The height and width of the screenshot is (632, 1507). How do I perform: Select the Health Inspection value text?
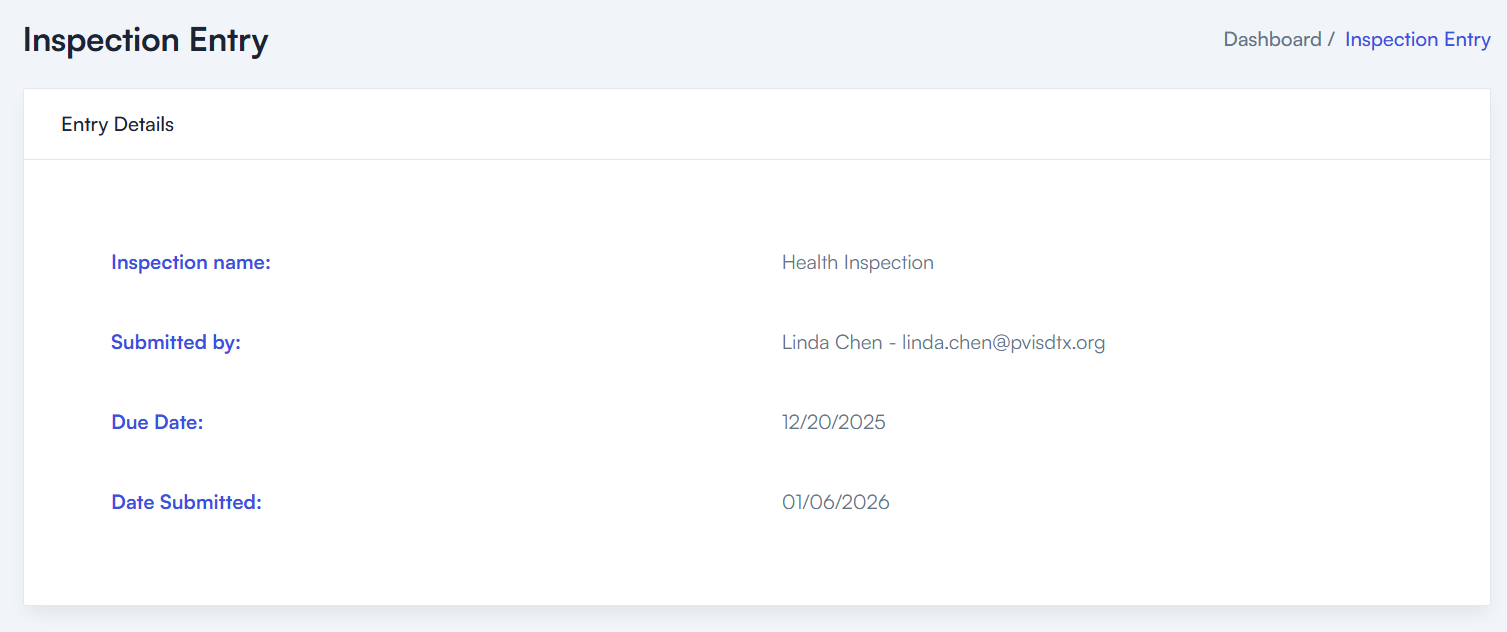(858, 263)
